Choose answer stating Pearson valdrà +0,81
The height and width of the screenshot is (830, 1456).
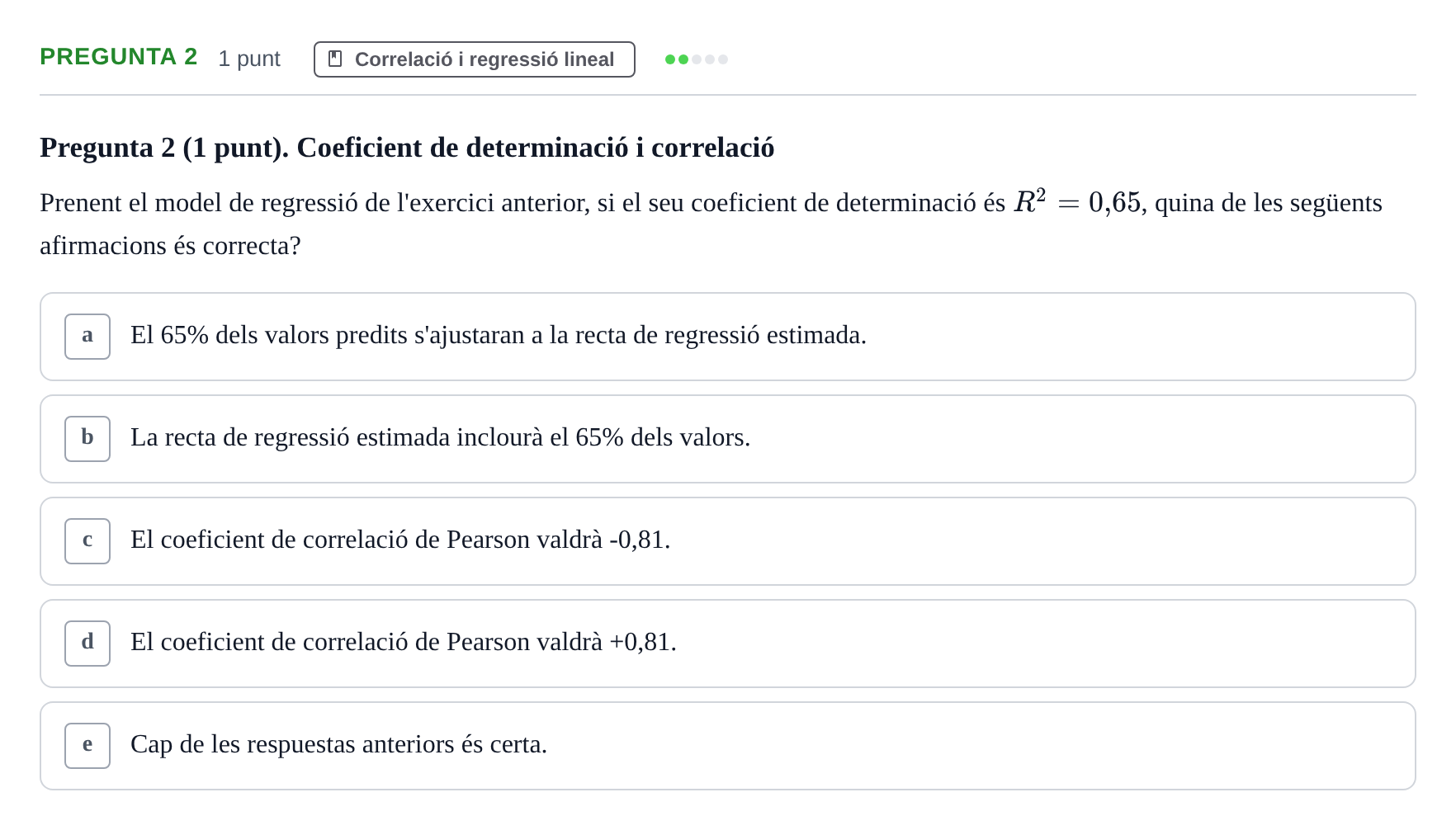click(728, 644)
